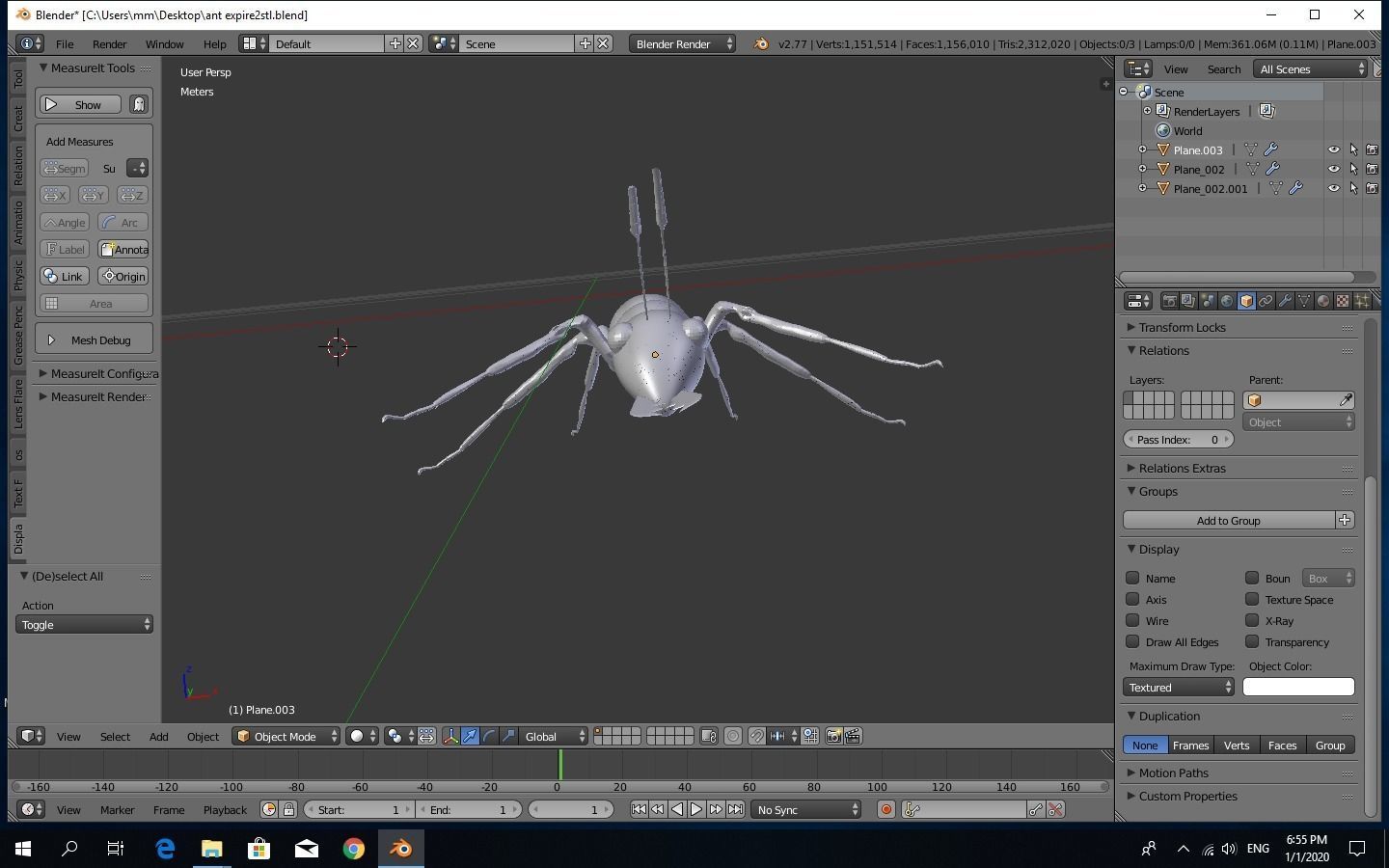The height and width of the screenshot is (868, 1389).
Task: Expand the Transform Locks panel
Action: pyautogui.click(x=1182, y=327)
